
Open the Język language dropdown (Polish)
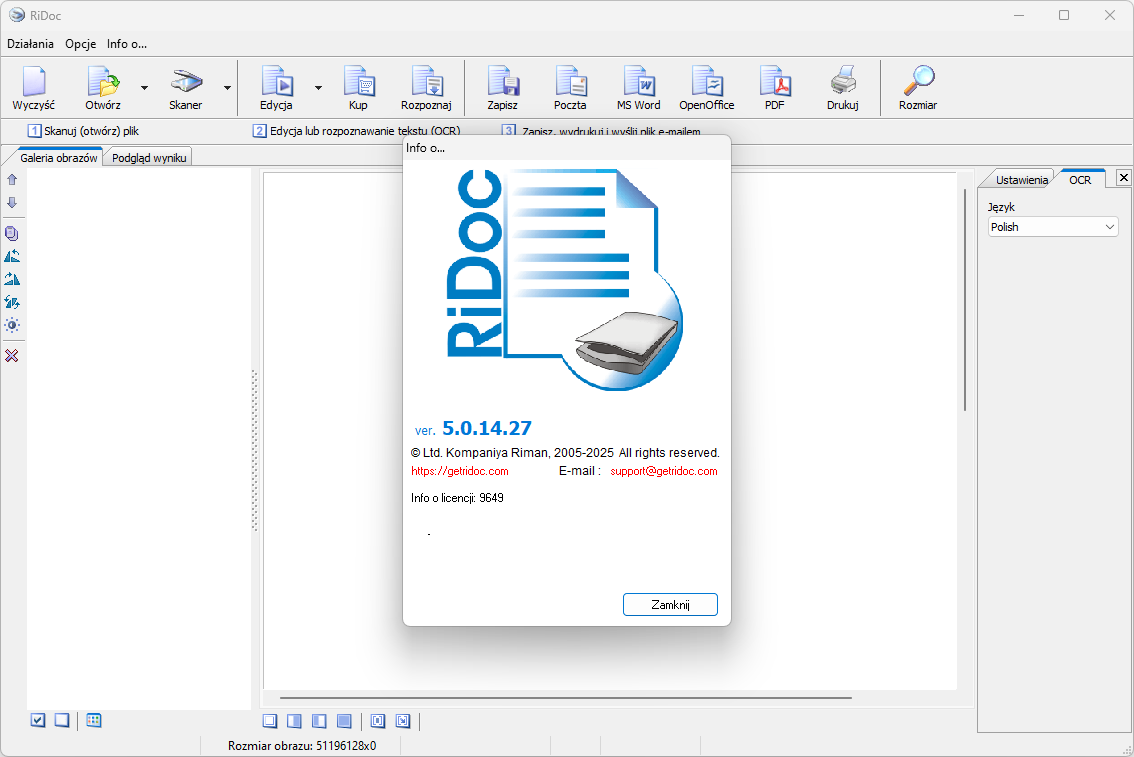pyautogui.click(x=1053, y=227)
